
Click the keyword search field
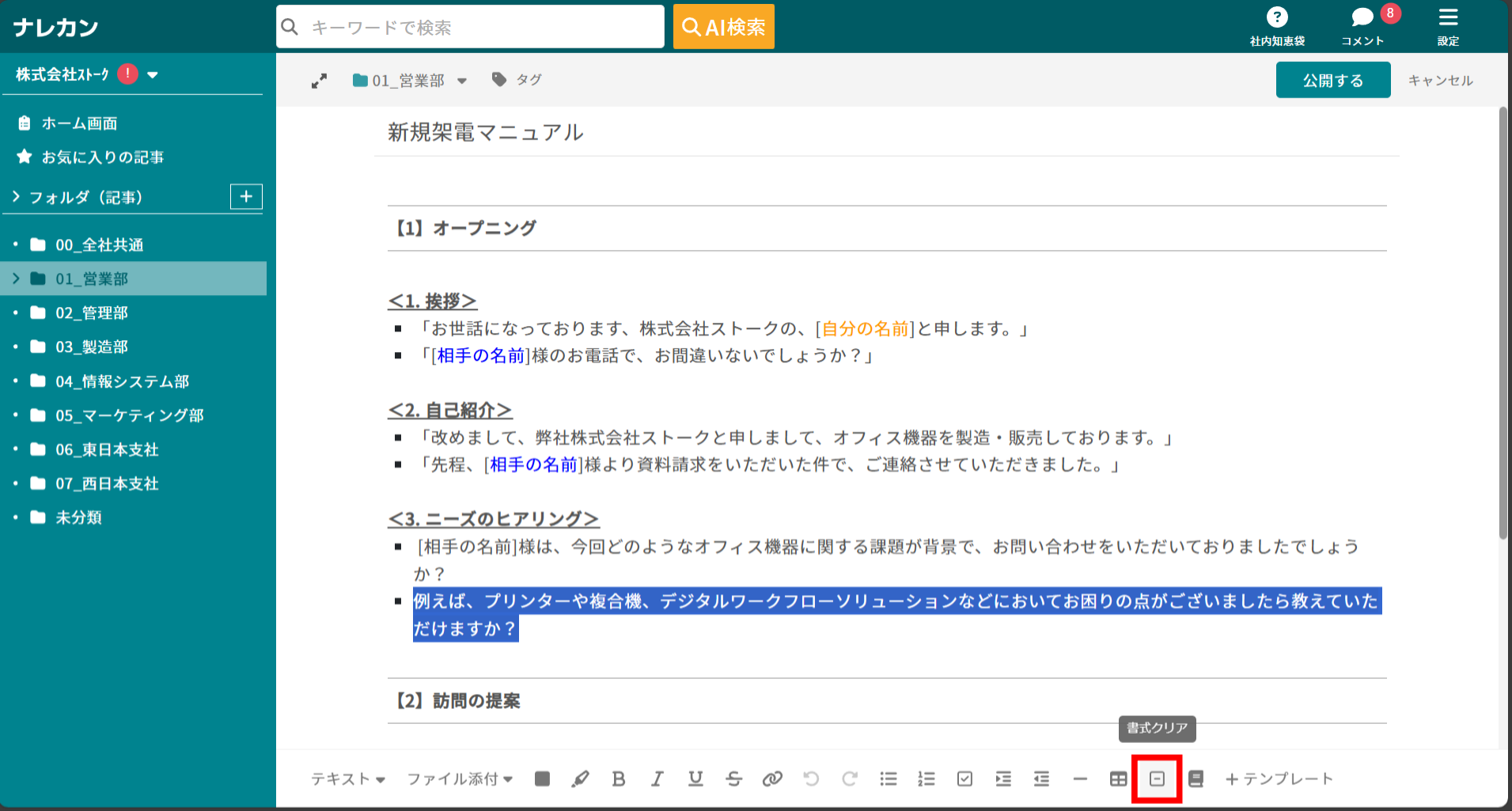click(x=470, y=26)
